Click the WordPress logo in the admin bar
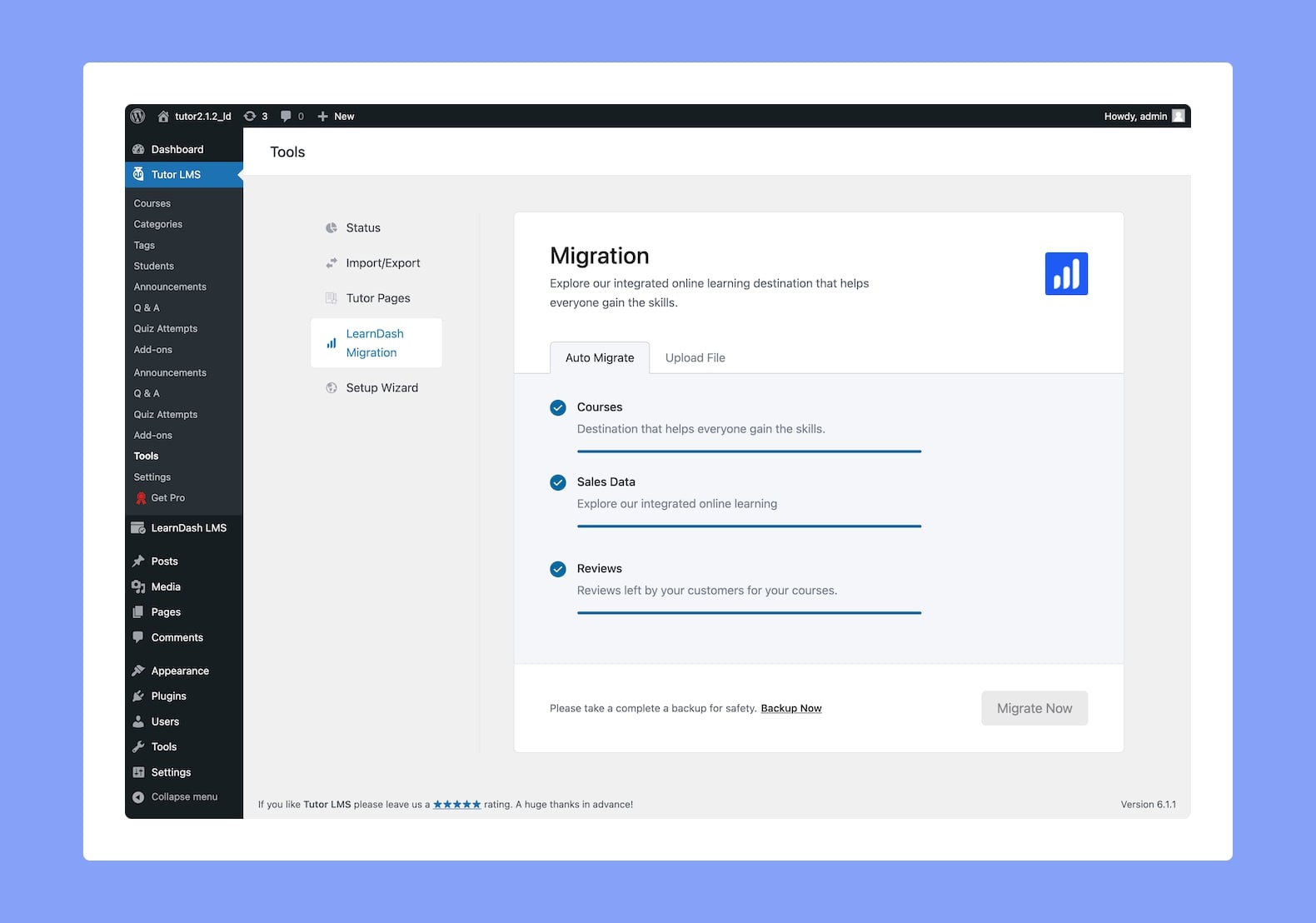The height and width of the screenshot is (923, 1316). click(x=138, y=116)
